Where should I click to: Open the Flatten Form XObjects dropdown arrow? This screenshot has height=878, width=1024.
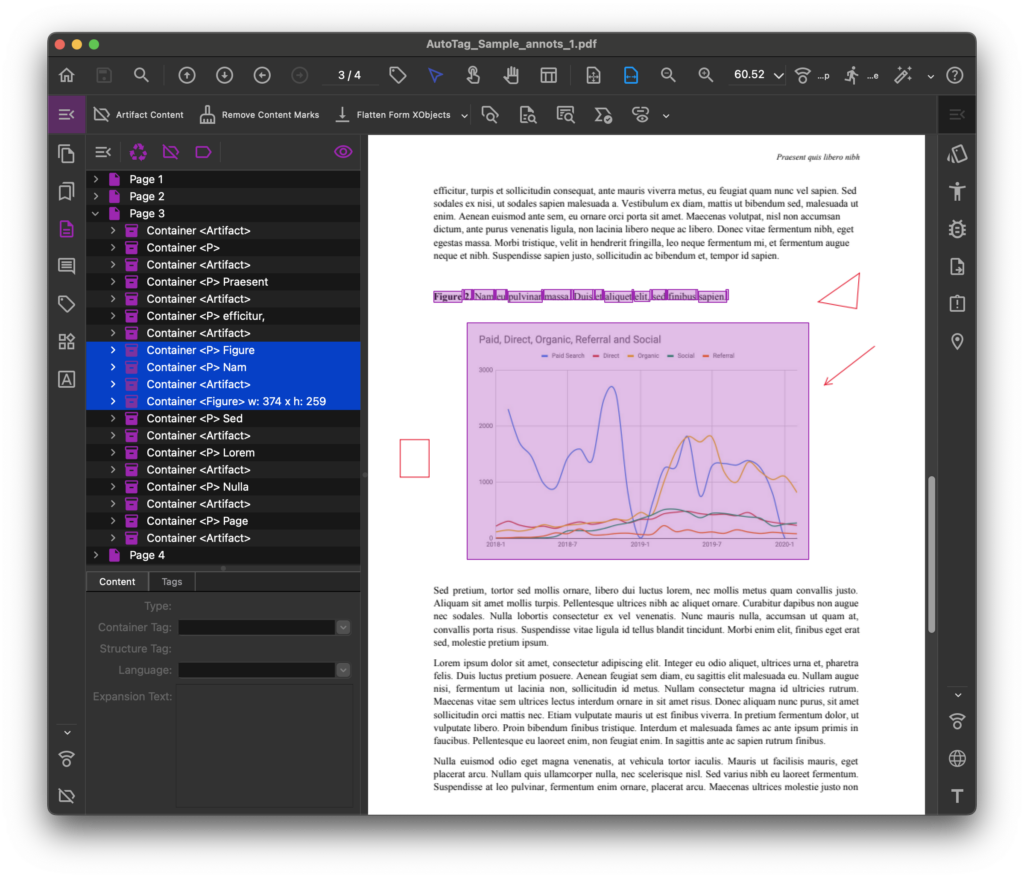pos(464,116)
